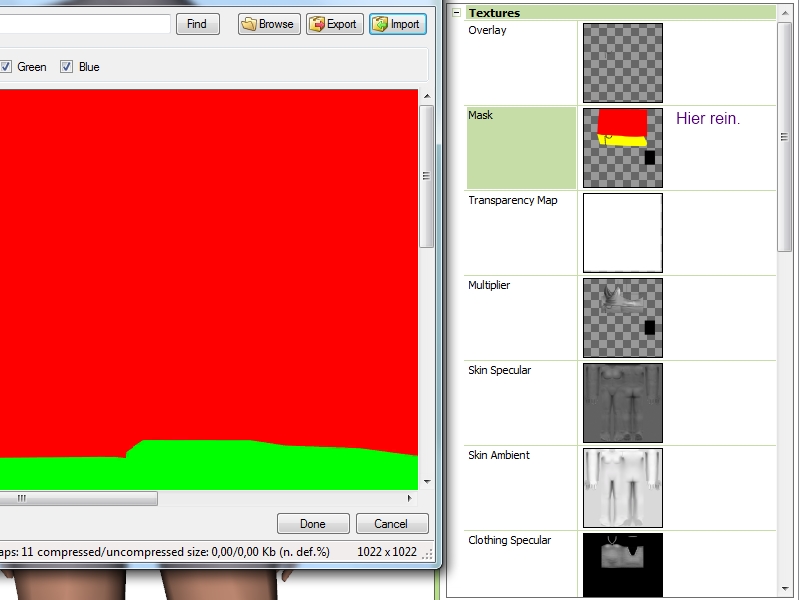Select the Clothing Specular thumbnail
This screenshot has height=600, width=800.
click(622, 565)
